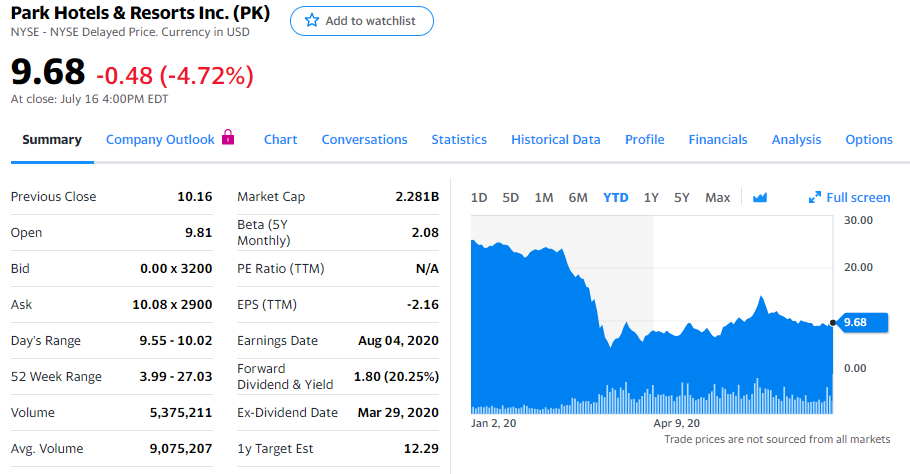Open the Company Outlook tab
Screen dimensions: 910x474
160,139
